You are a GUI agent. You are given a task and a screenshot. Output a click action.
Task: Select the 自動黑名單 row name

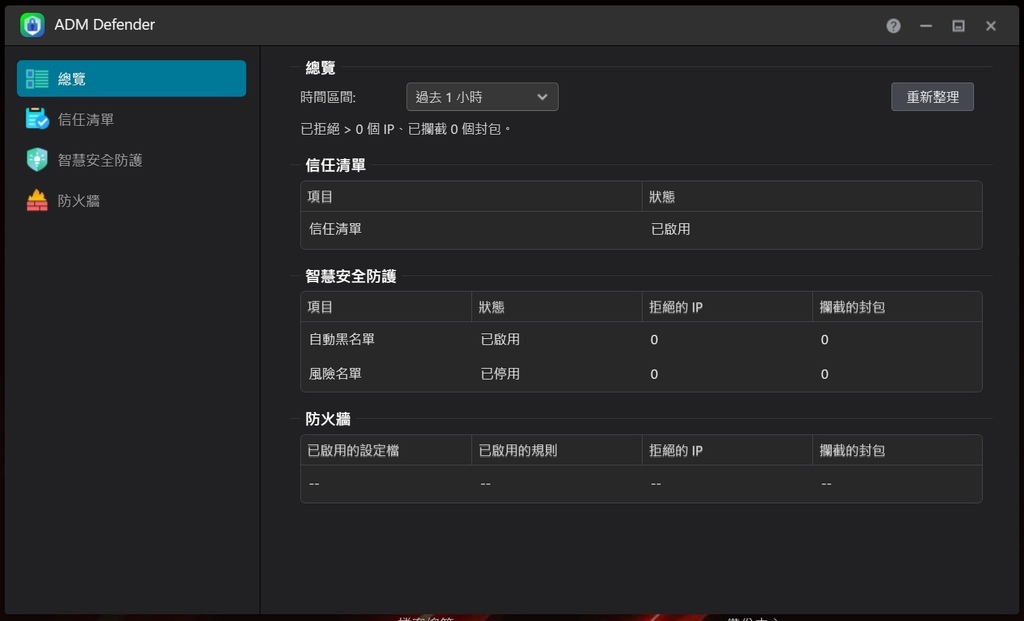[x=342, y=340]
